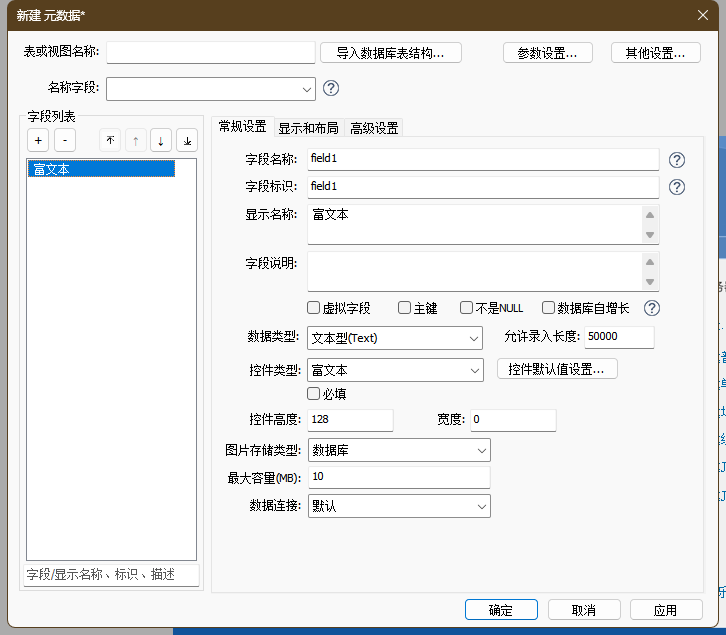Open help icon next to 名称字段
This screenshot has height=635, width=726.
point(331,88)
